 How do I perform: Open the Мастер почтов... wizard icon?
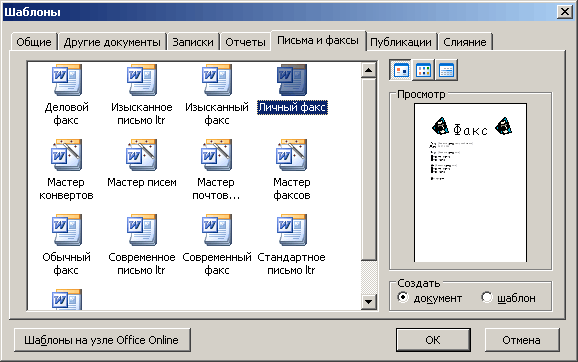(216, 155)
